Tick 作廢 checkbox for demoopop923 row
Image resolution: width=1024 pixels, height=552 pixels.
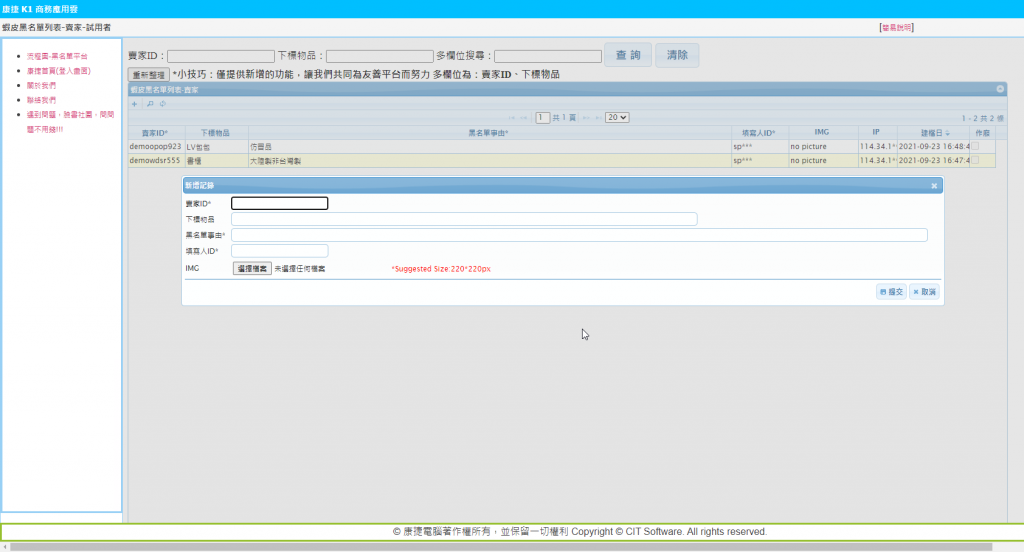point(975,146)
